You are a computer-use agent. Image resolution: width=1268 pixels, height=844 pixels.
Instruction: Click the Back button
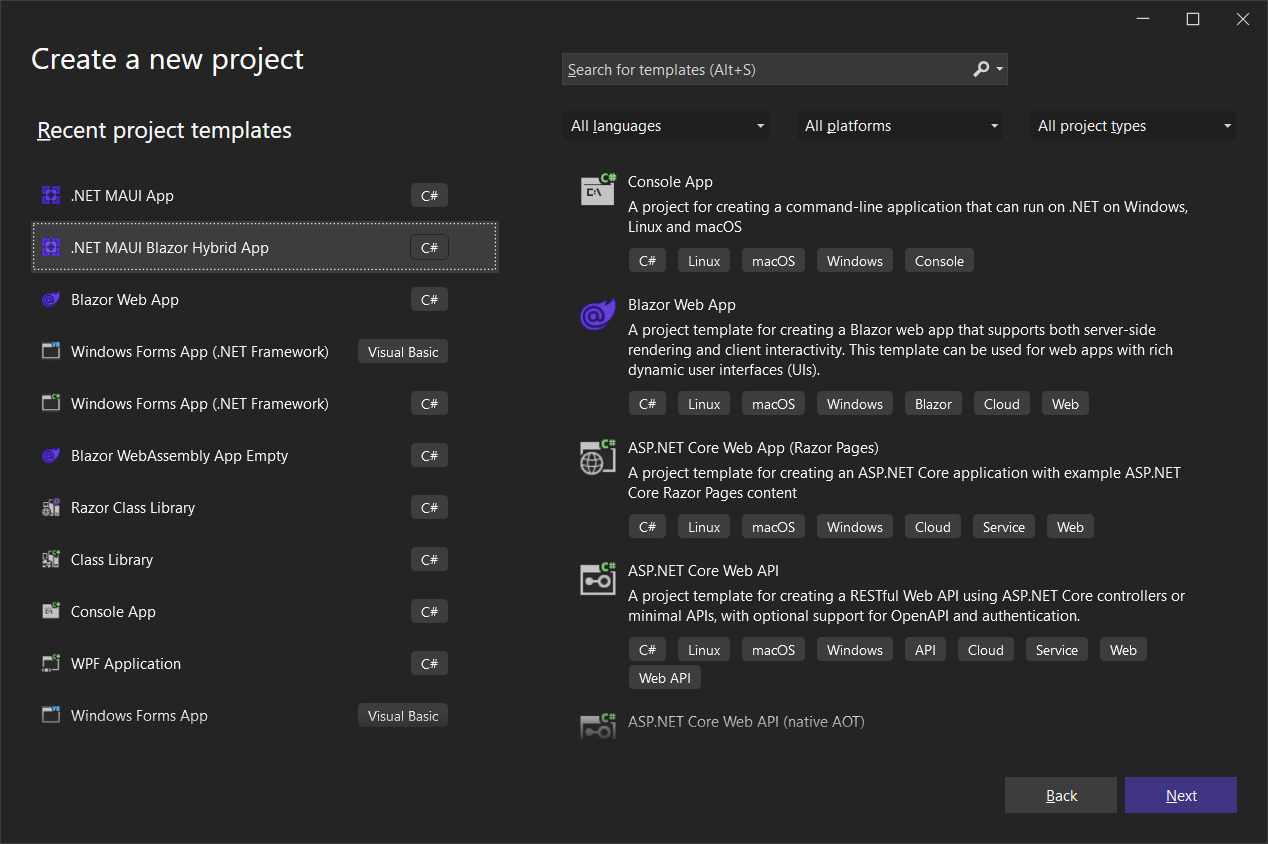point(1061,795)
